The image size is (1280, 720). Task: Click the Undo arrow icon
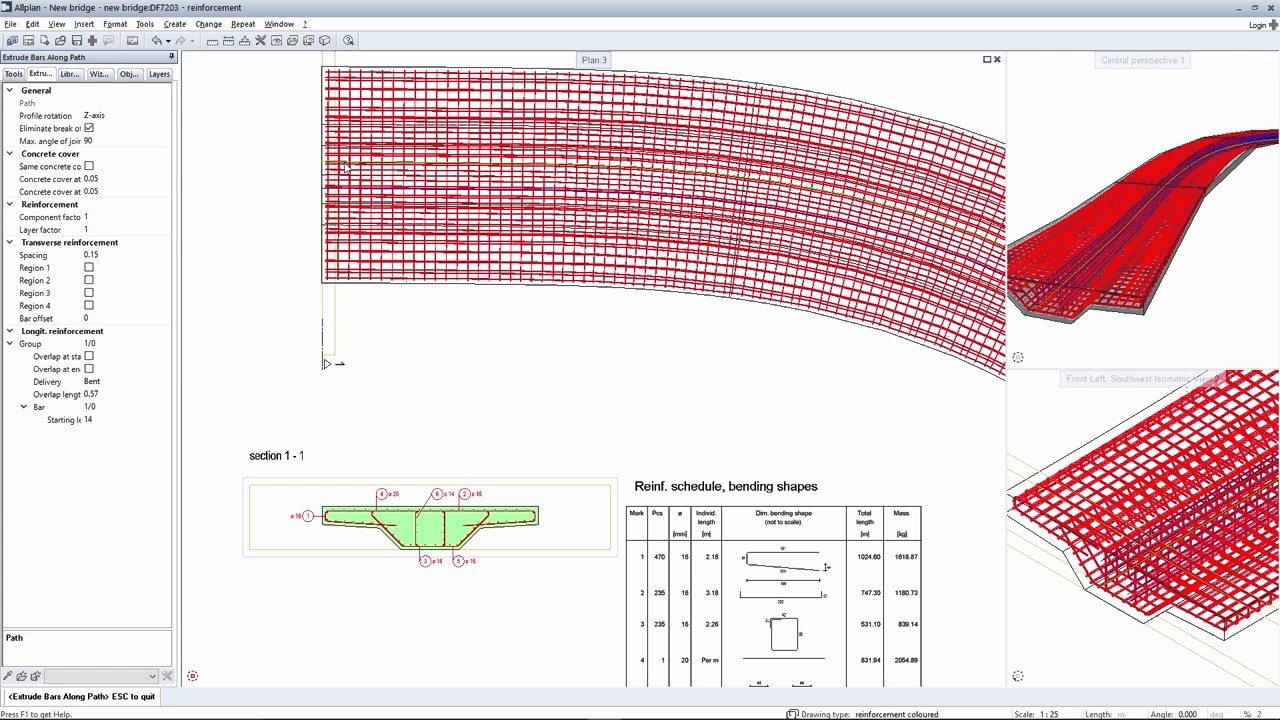tap(157, 41)
